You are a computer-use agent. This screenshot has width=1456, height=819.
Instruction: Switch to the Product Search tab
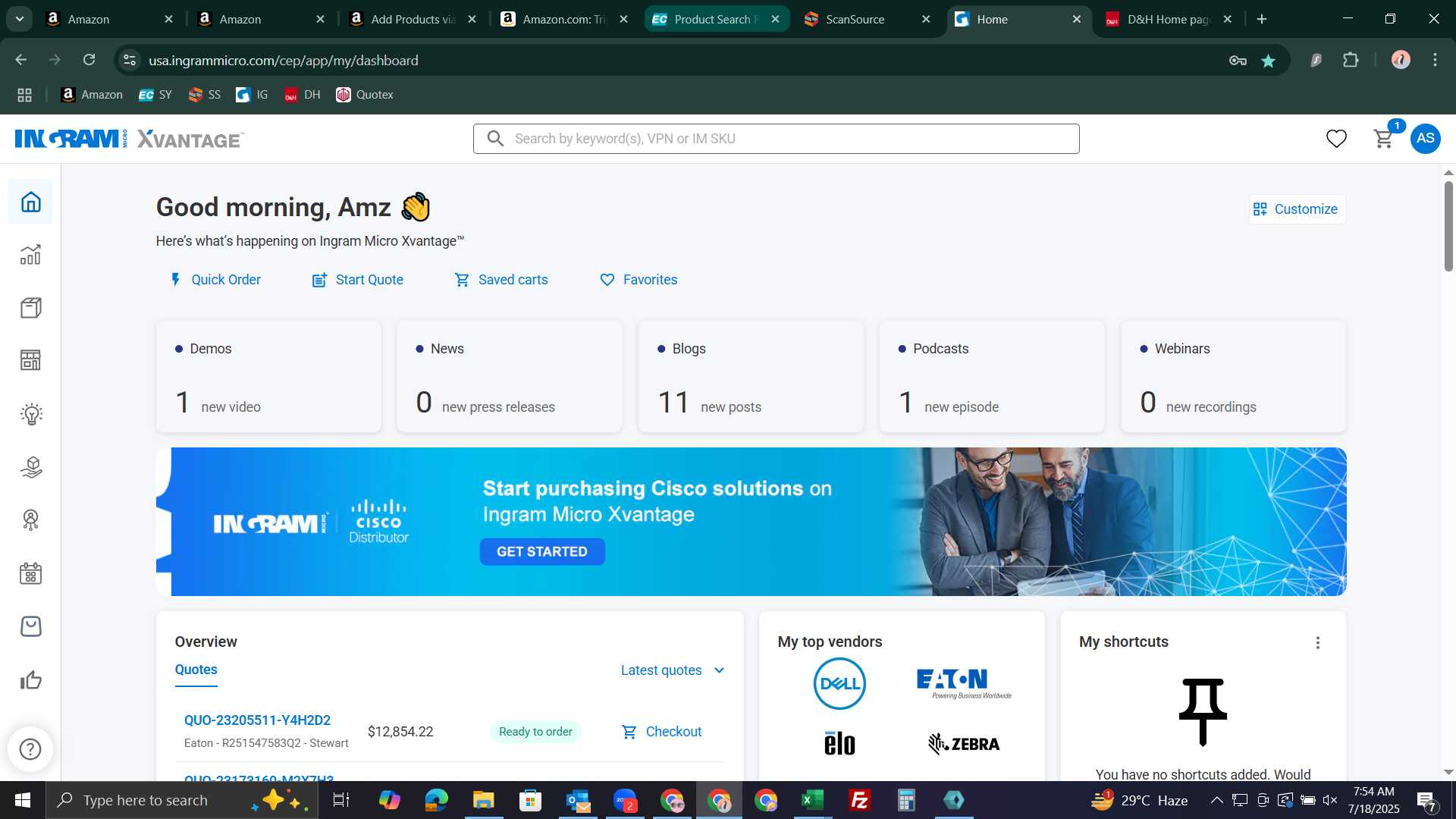click(x=717, y=19)
